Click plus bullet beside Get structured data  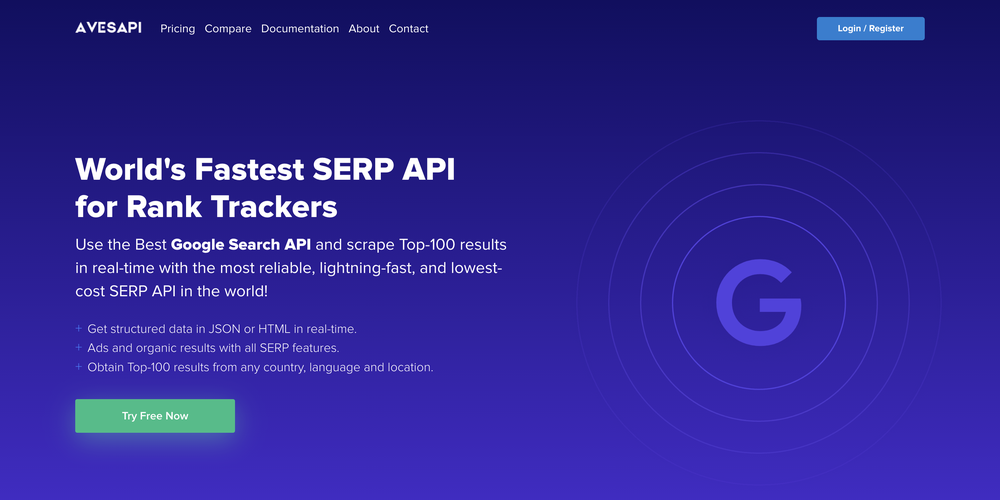pos(78,328)
